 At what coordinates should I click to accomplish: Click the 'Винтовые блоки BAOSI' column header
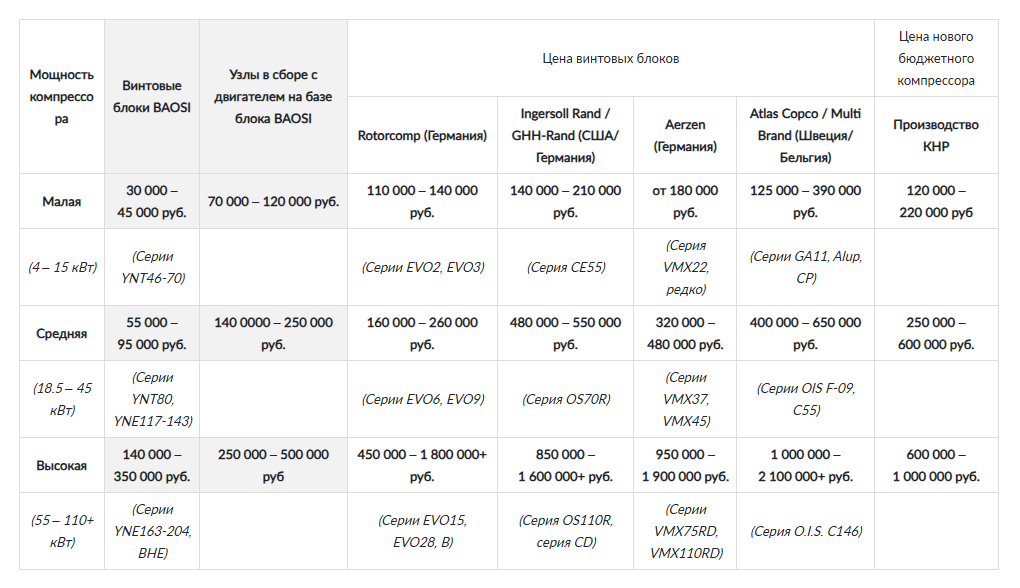152,96
